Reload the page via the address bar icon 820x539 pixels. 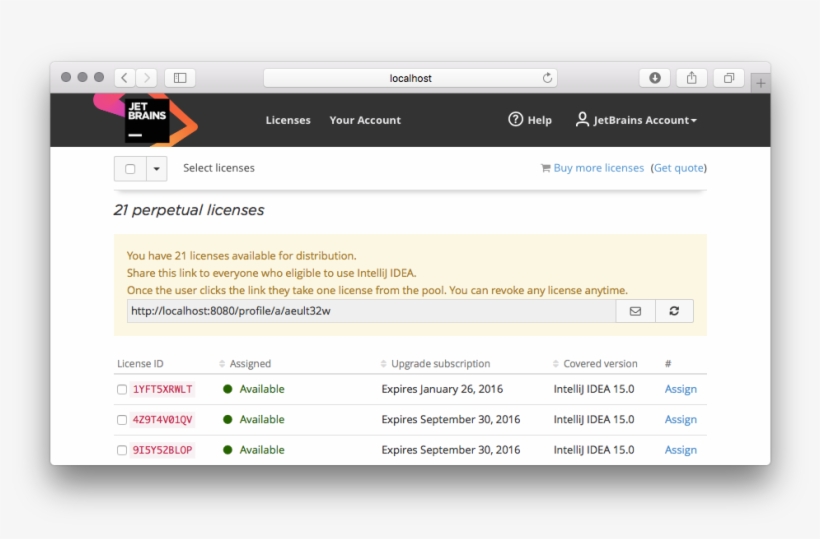coord(547,78)
